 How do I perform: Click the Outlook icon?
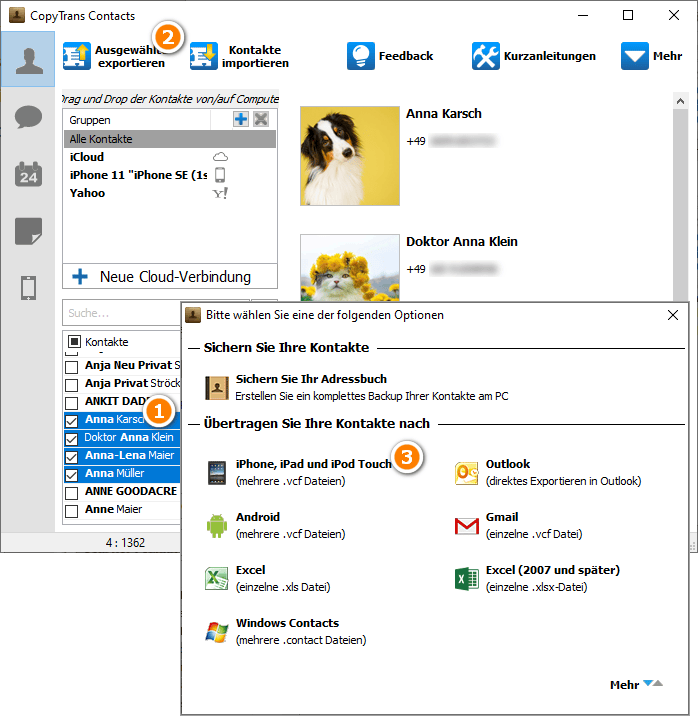(x=467, y=473)
